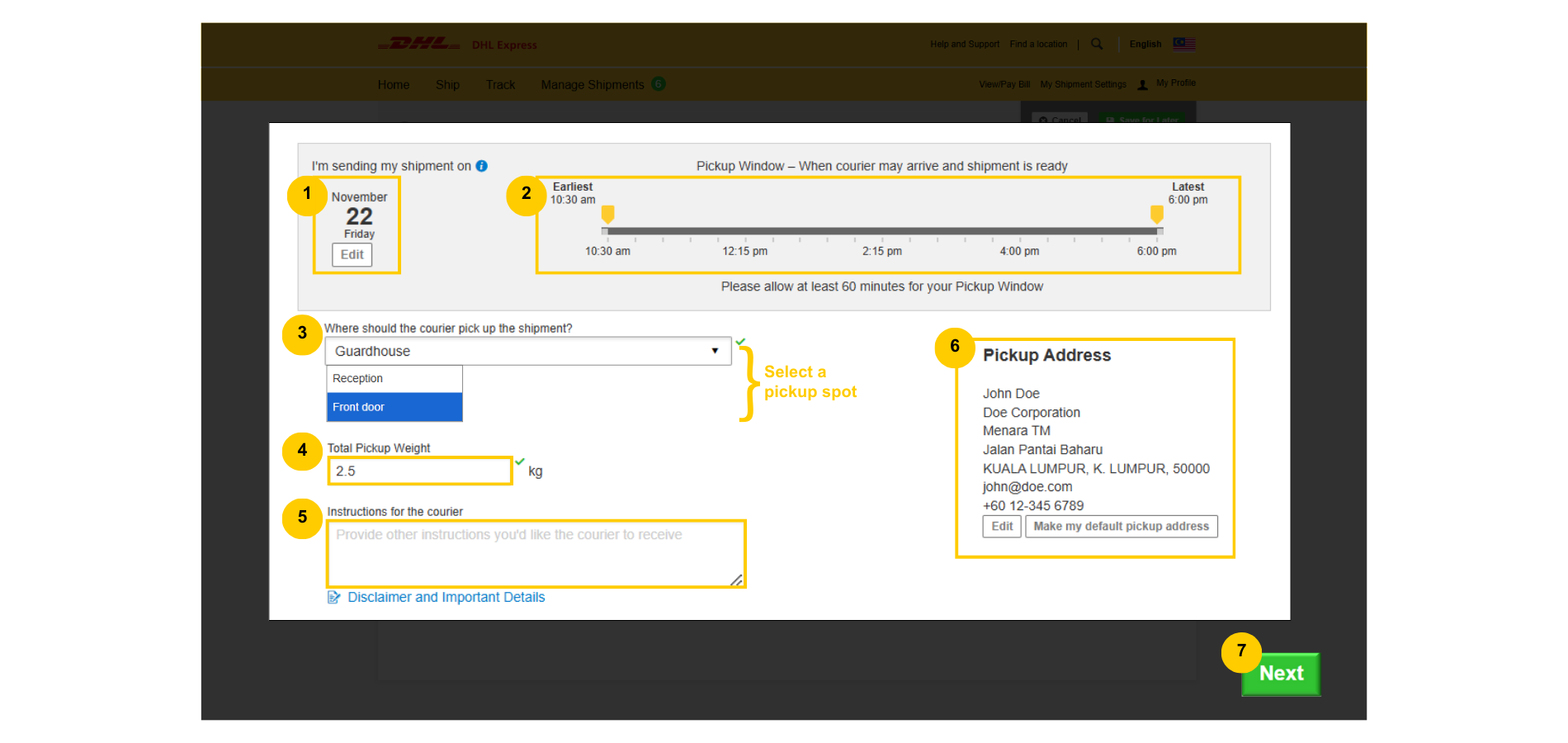Open the search magnifier icon
The width and height of the screenshot is (1568, 743).
click(1097, 44)
